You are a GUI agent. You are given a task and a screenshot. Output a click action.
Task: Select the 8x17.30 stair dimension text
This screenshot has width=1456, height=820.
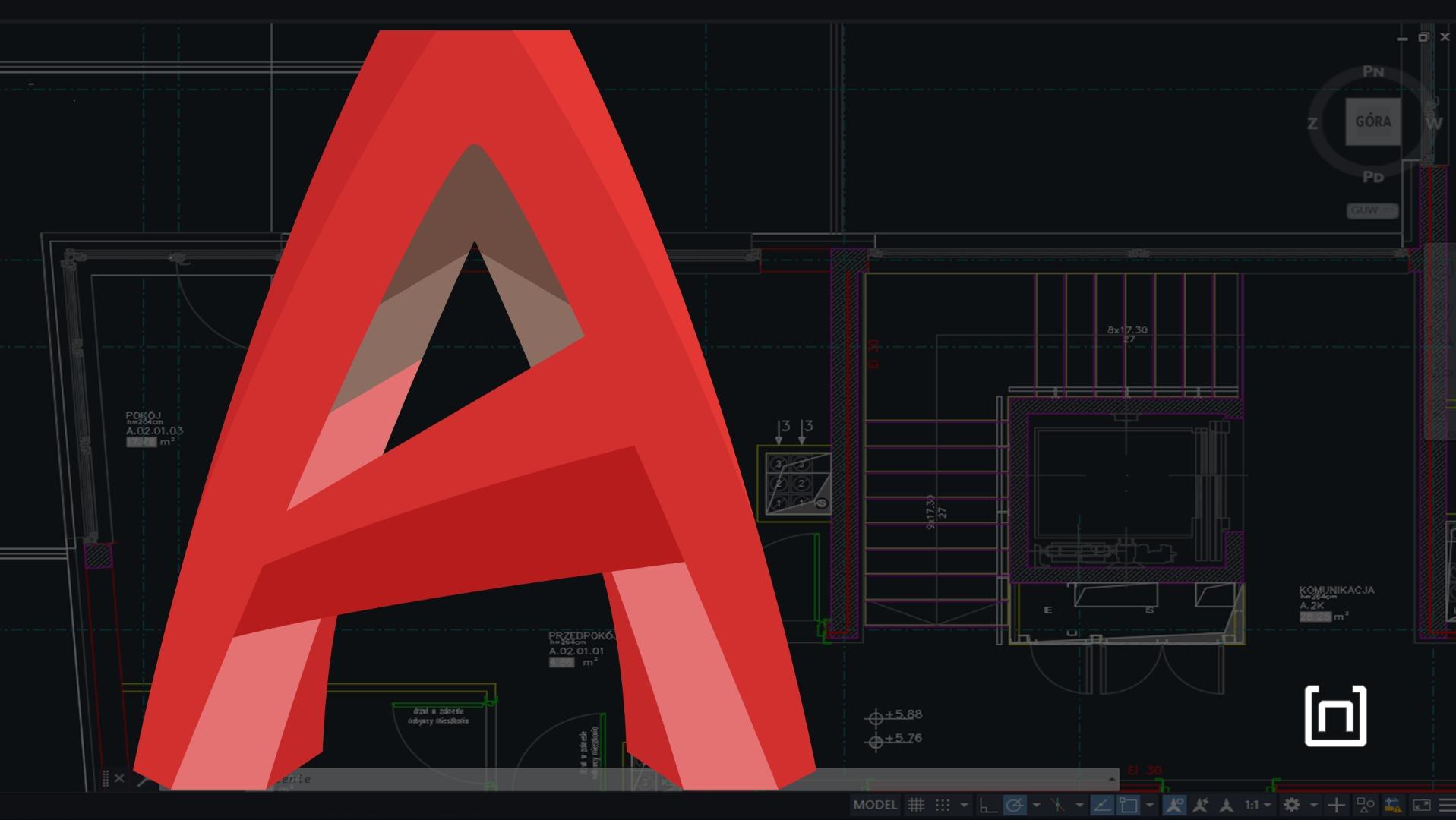[x=1128, y=330]
